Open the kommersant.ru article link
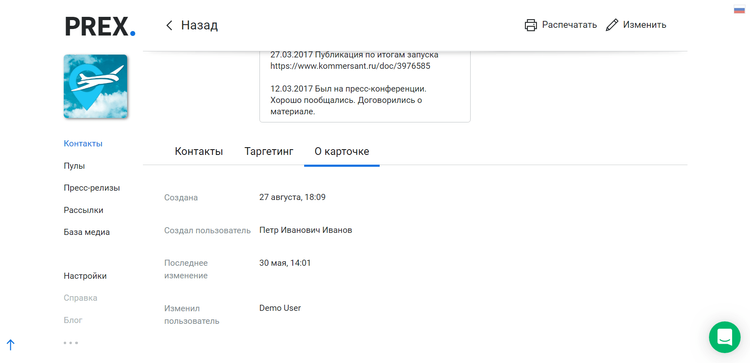This screenshot has height=363, width=750. click(350, 66)
